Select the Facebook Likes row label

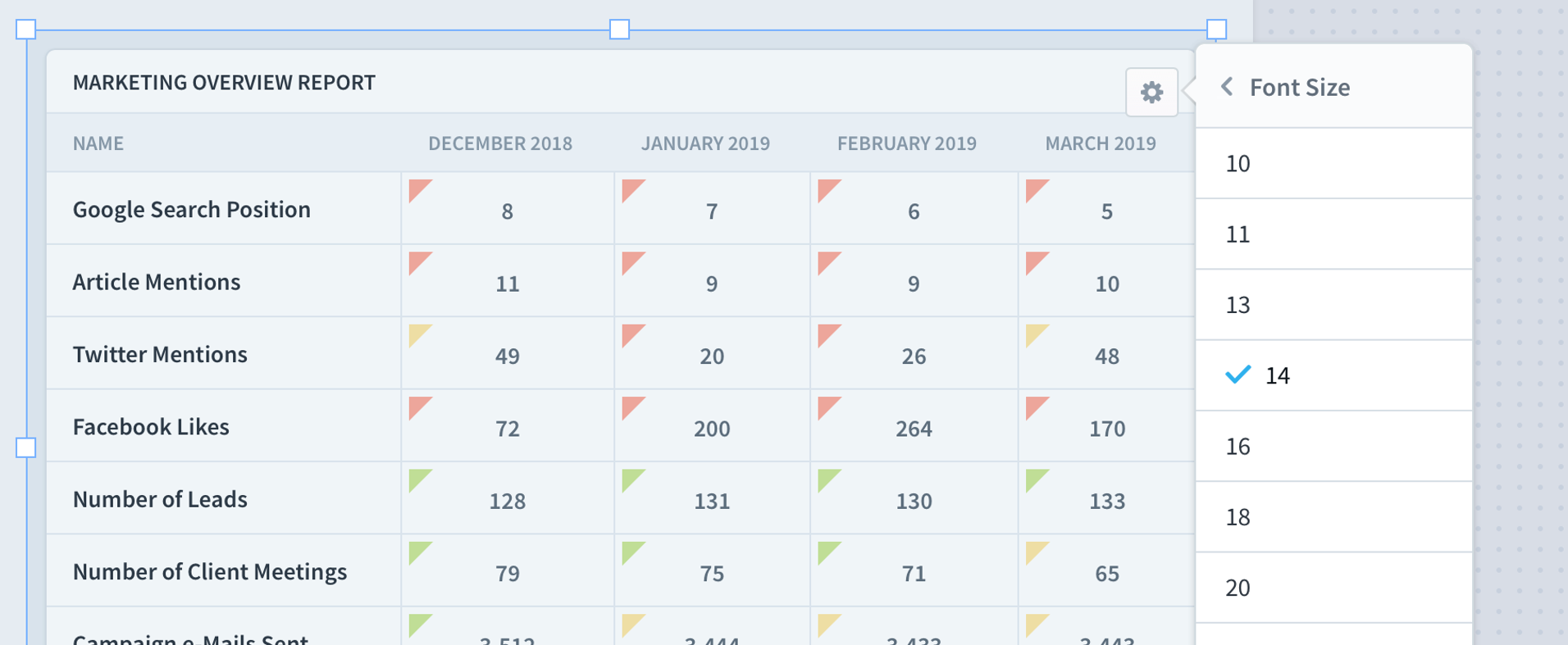(x=151, y=427)
